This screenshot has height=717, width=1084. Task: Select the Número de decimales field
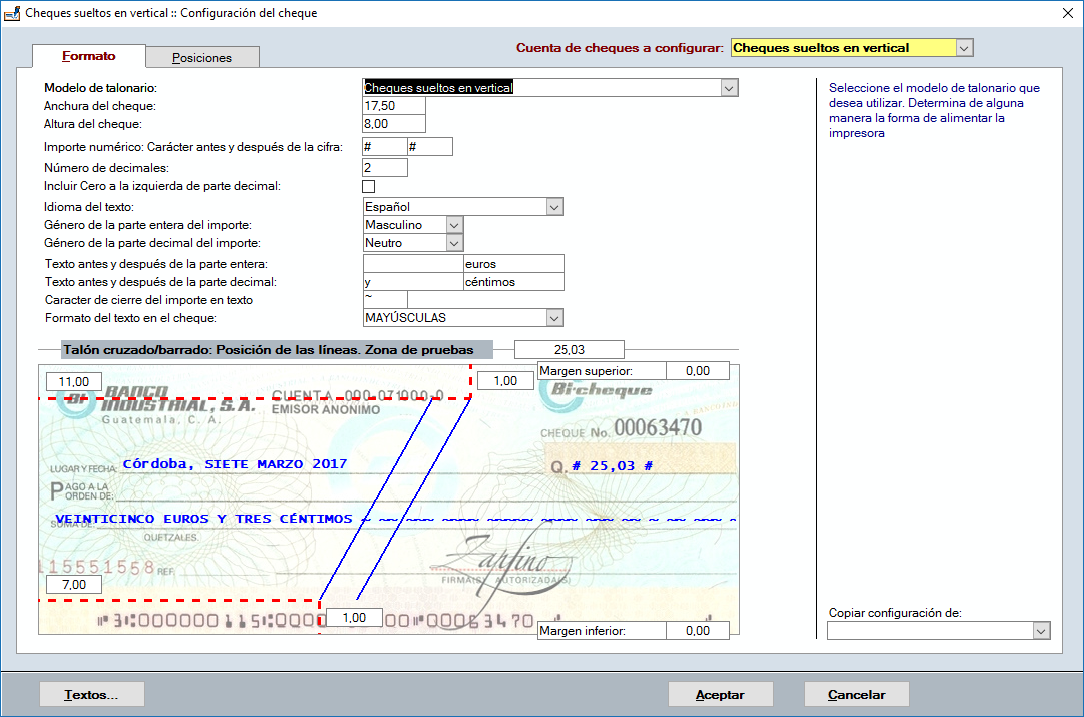[385, 167]
